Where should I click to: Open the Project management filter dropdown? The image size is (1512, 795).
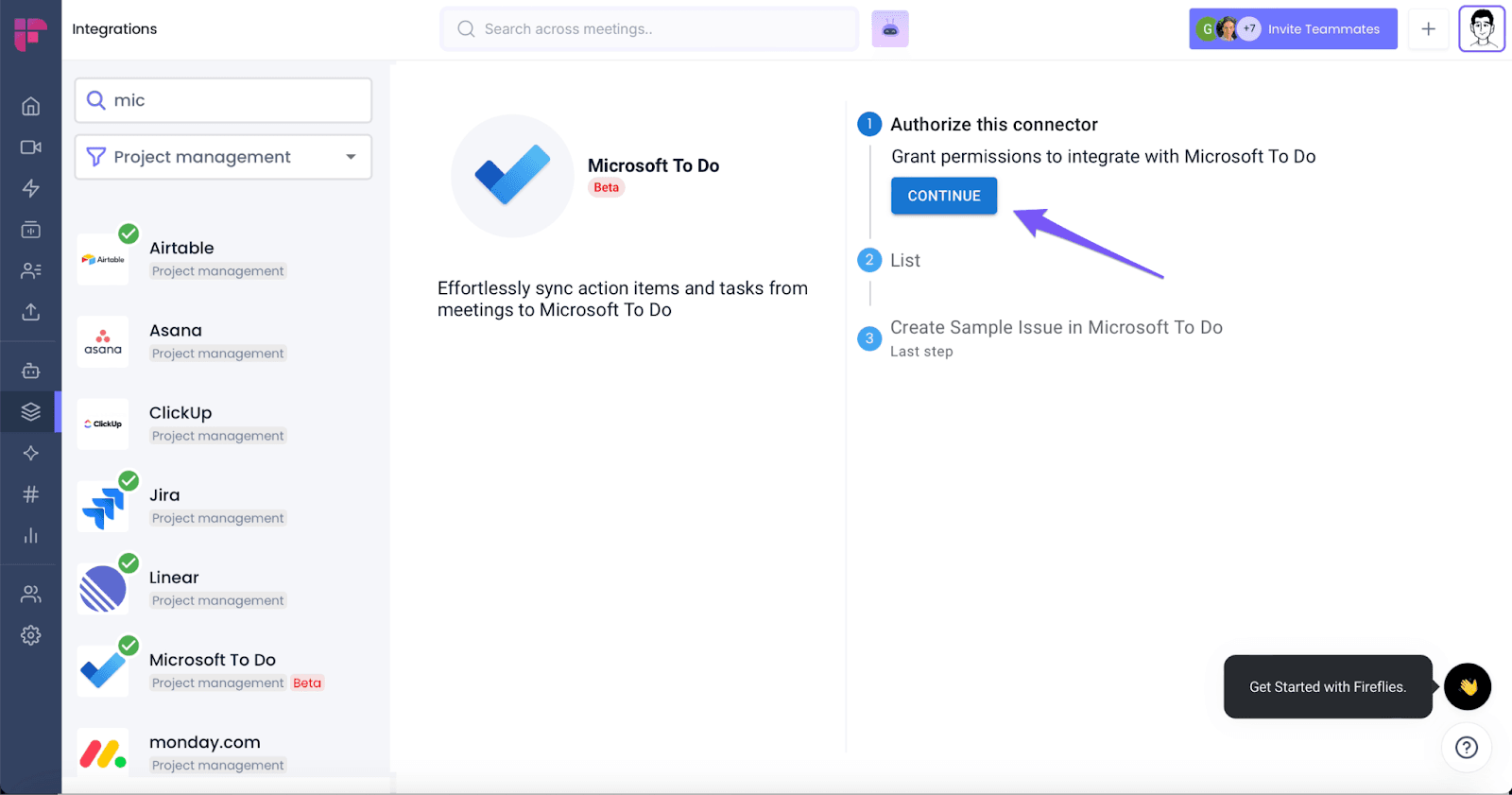[223, 157]
